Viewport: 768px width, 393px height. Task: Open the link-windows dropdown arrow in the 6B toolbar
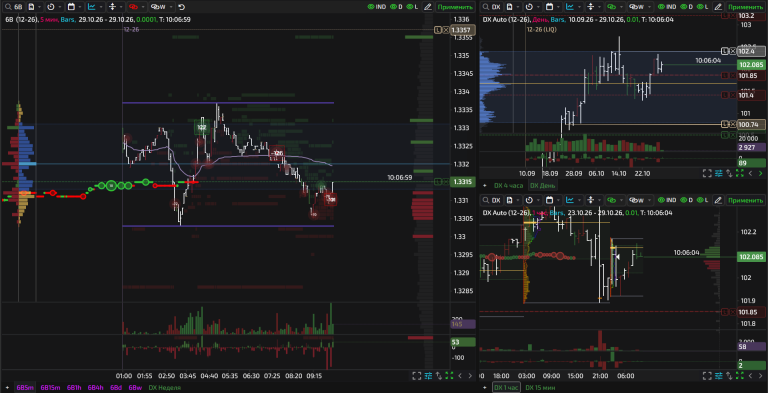[142, 7]
